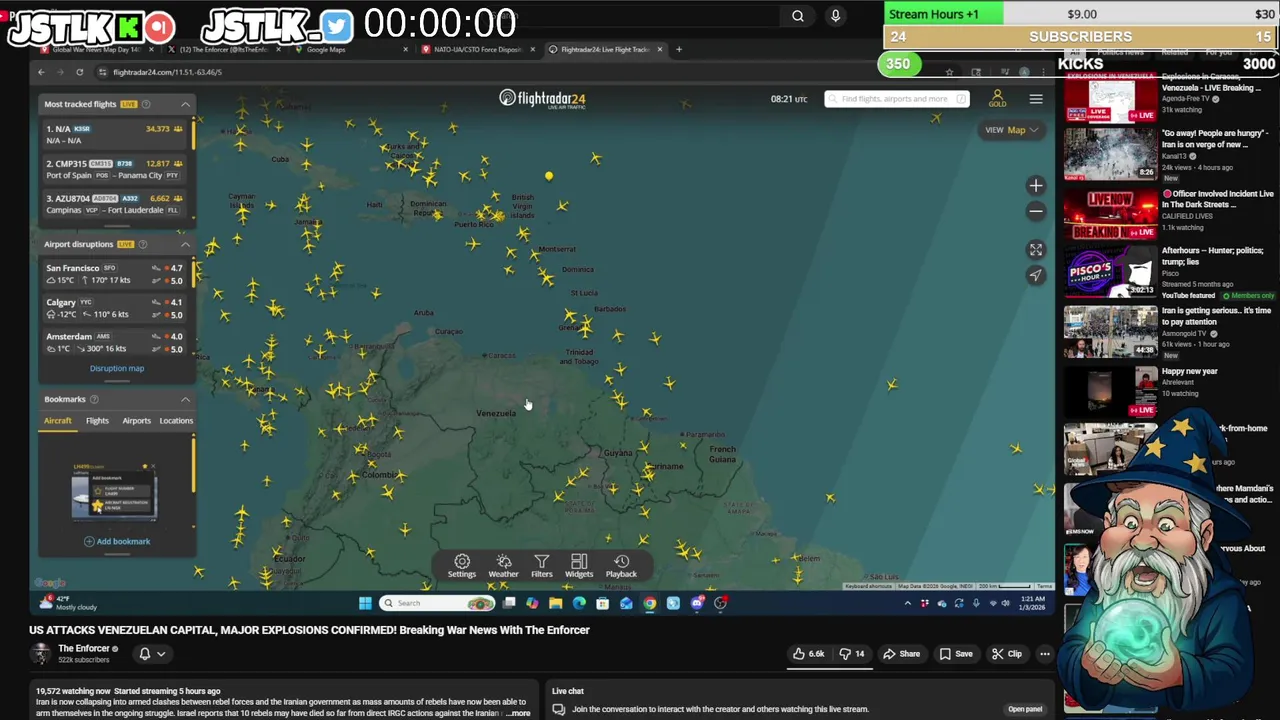This screenshot has height=720, width=1280.
Task: Like the Enforcer livestream
Action: pos(809,654)
